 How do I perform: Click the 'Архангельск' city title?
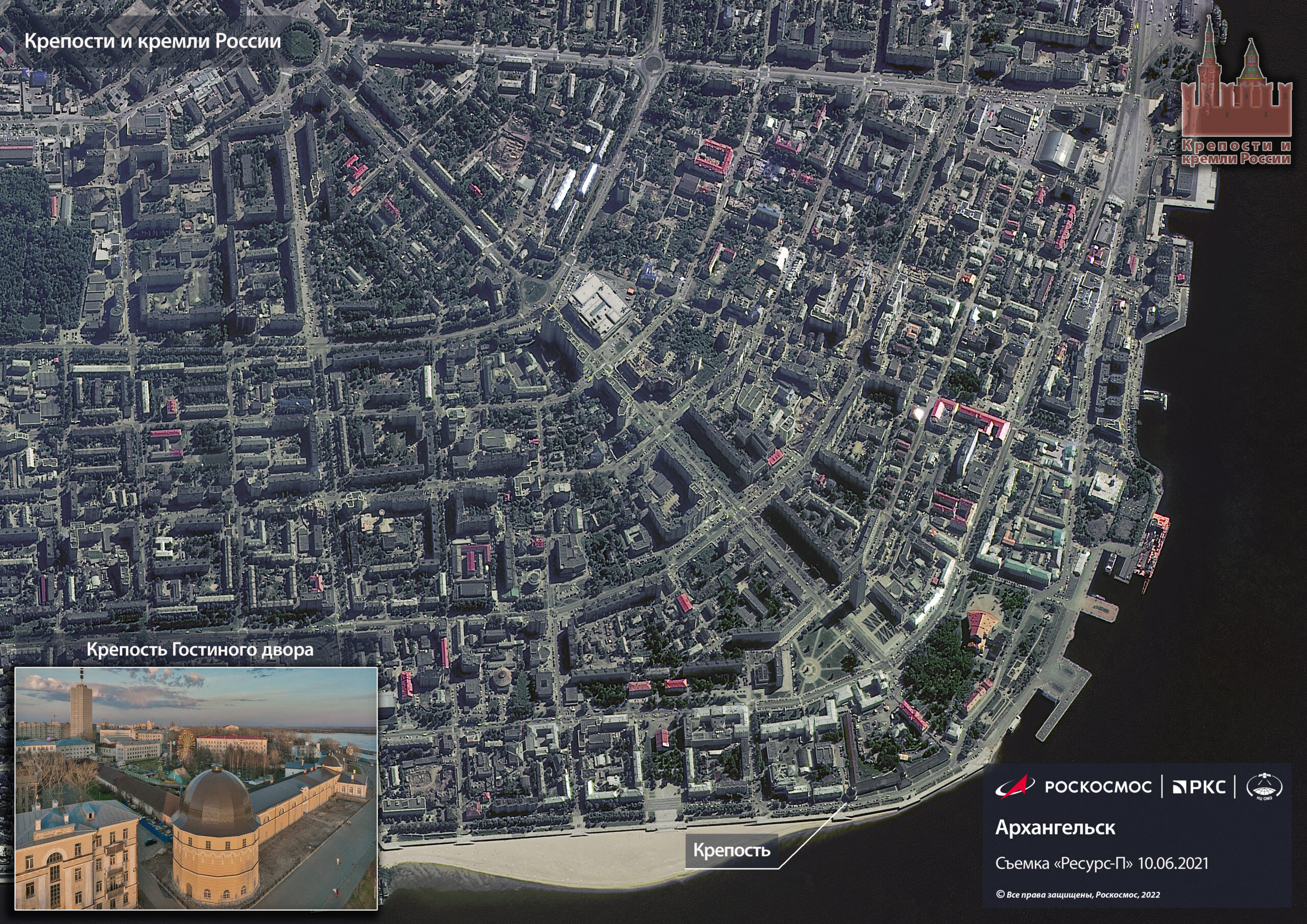click(1055, 828)
